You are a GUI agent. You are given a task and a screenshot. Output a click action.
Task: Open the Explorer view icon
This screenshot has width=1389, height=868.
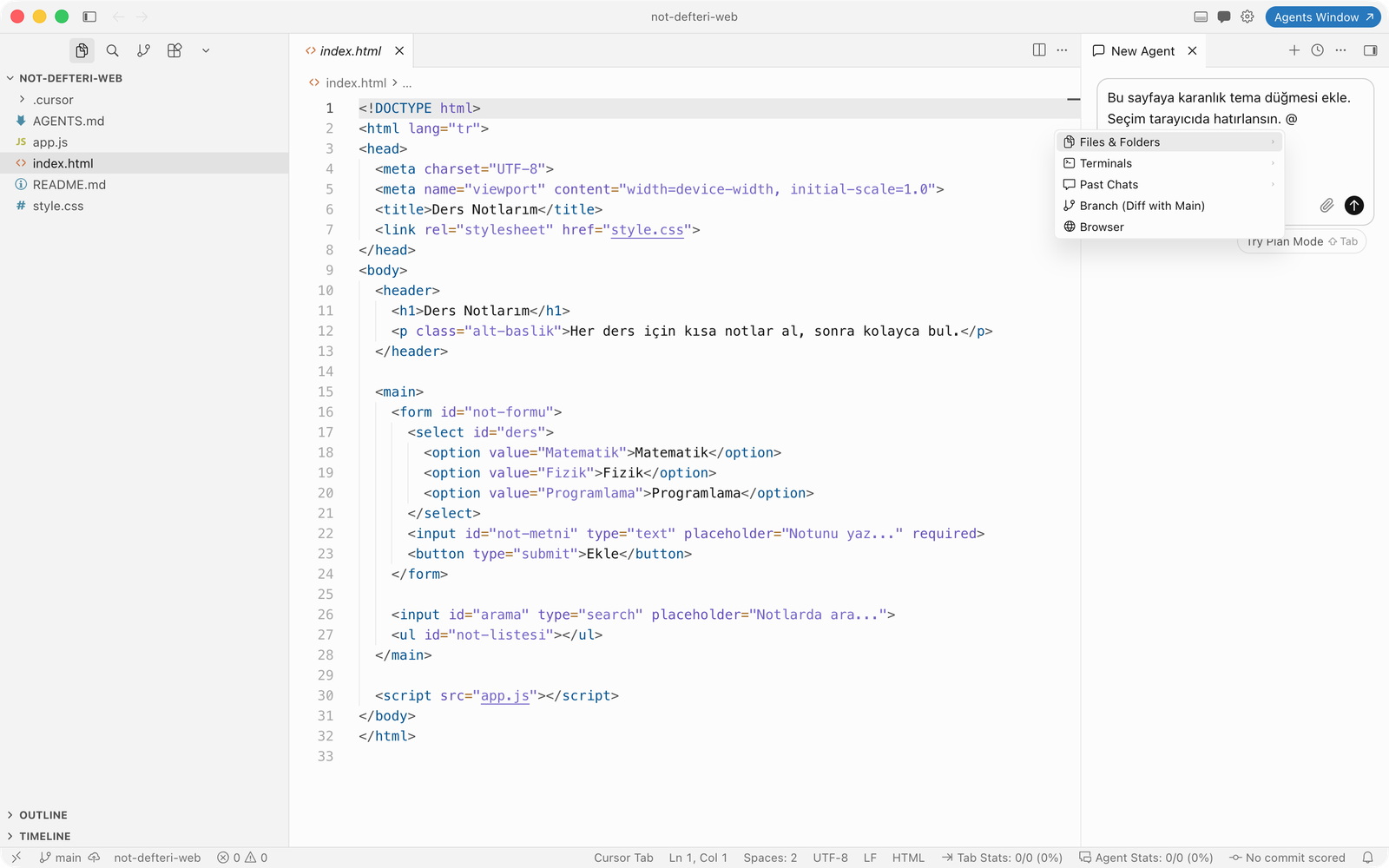tap(82, 50)
